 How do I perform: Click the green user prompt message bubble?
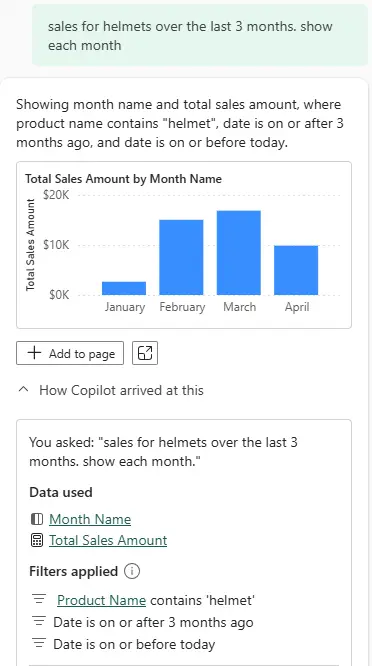[200, 35]
